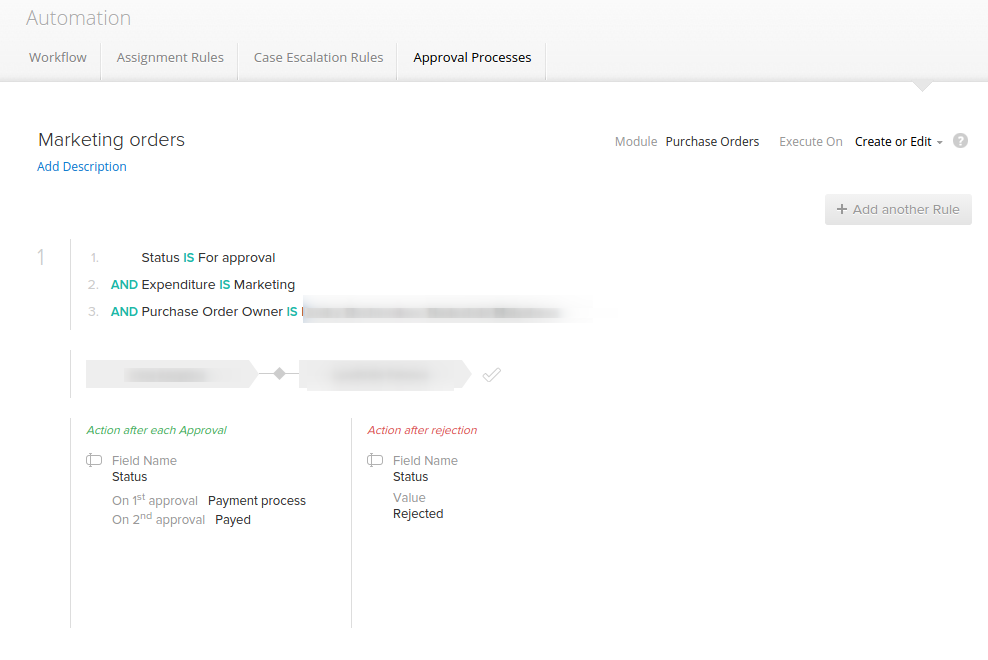Select the first blurred approver step
The image size is (988, 660).
[x=171, y=374]
